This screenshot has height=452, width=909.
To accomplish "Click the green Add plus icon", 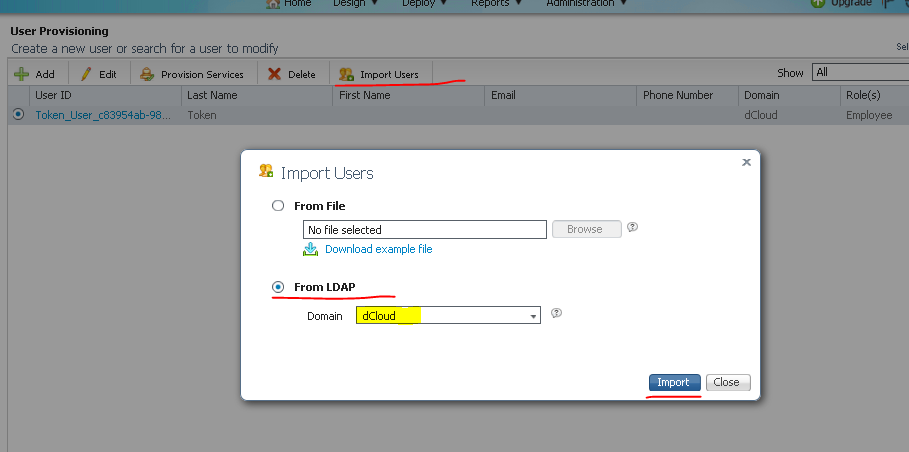I will (21, 74).
